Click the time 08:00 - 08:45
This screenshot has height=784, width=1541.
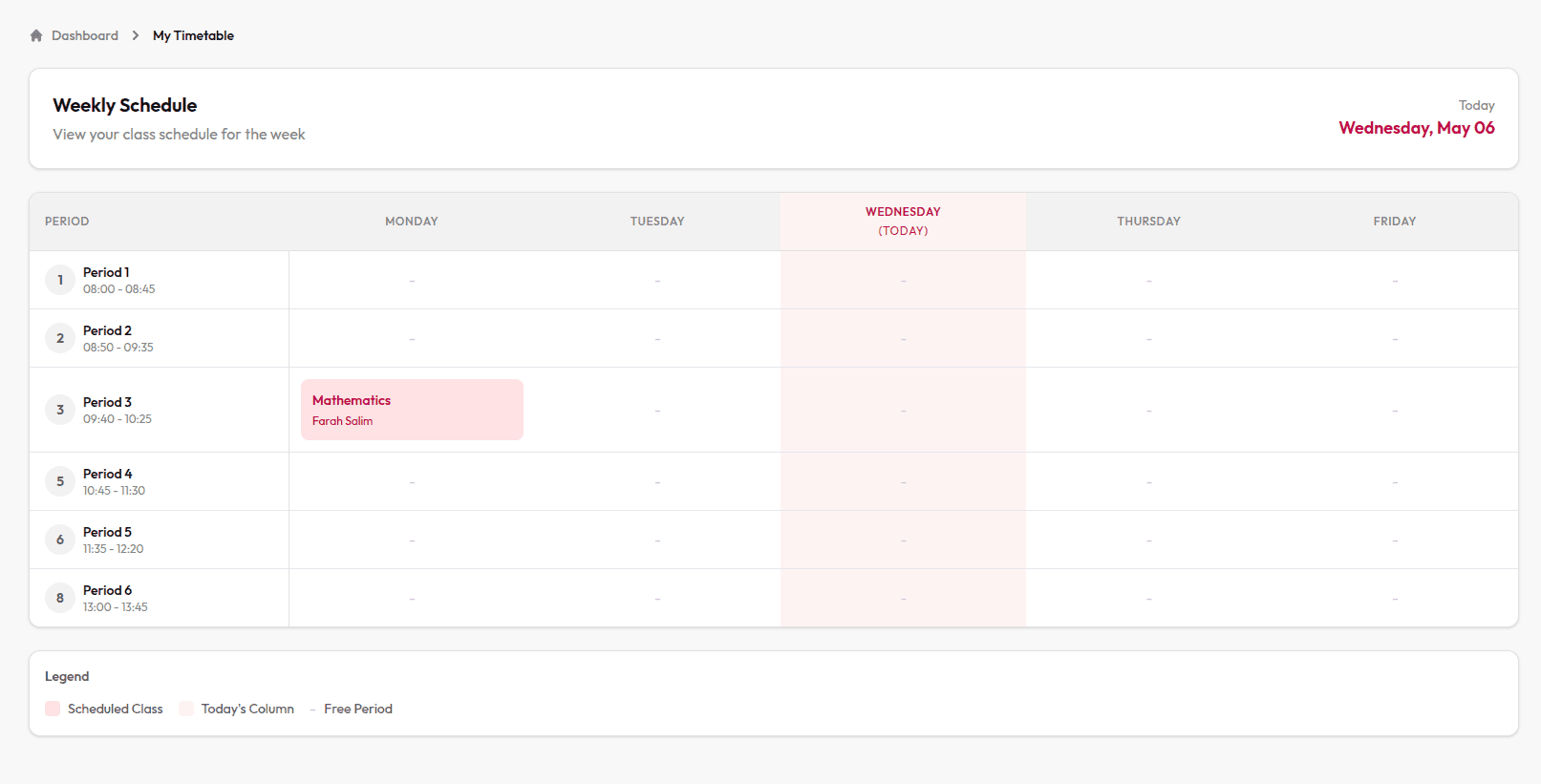click(118, 289)
